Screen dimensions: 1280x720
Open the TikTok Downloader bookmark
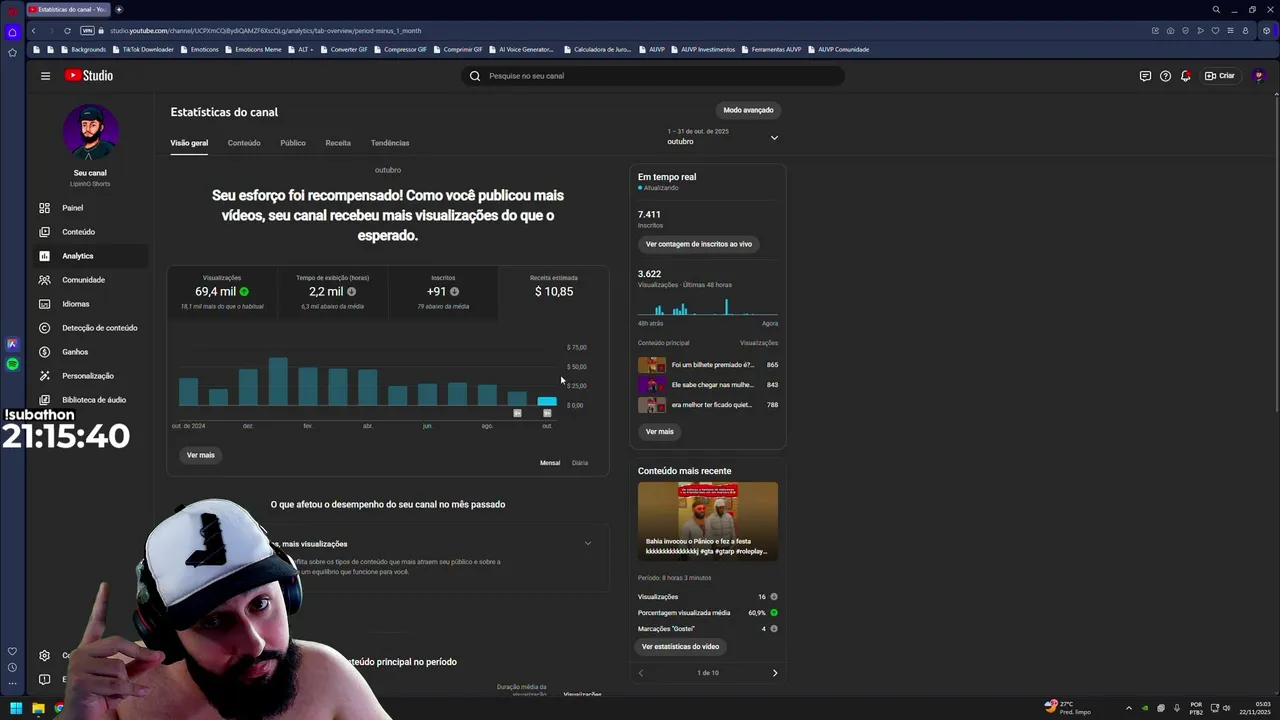[142, 49]
